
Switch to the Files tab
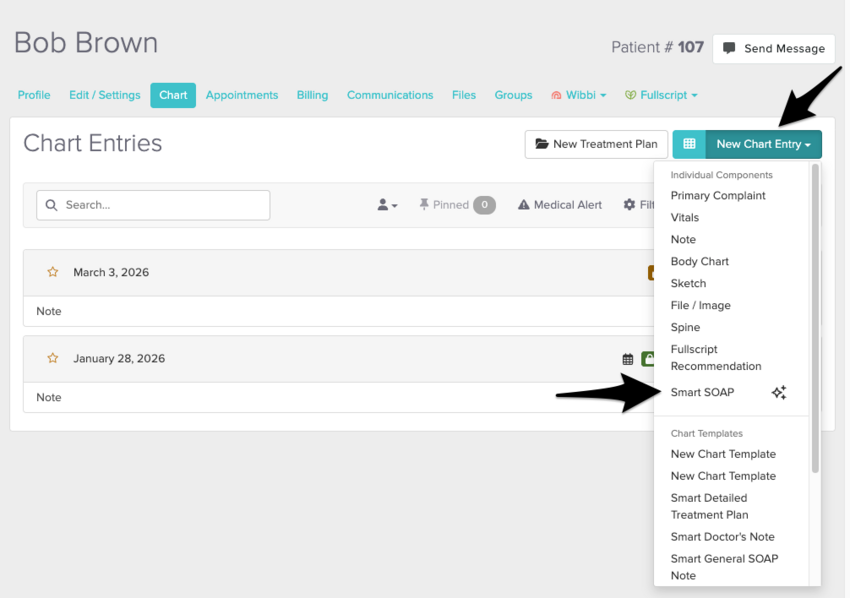[x=464, y=95]
